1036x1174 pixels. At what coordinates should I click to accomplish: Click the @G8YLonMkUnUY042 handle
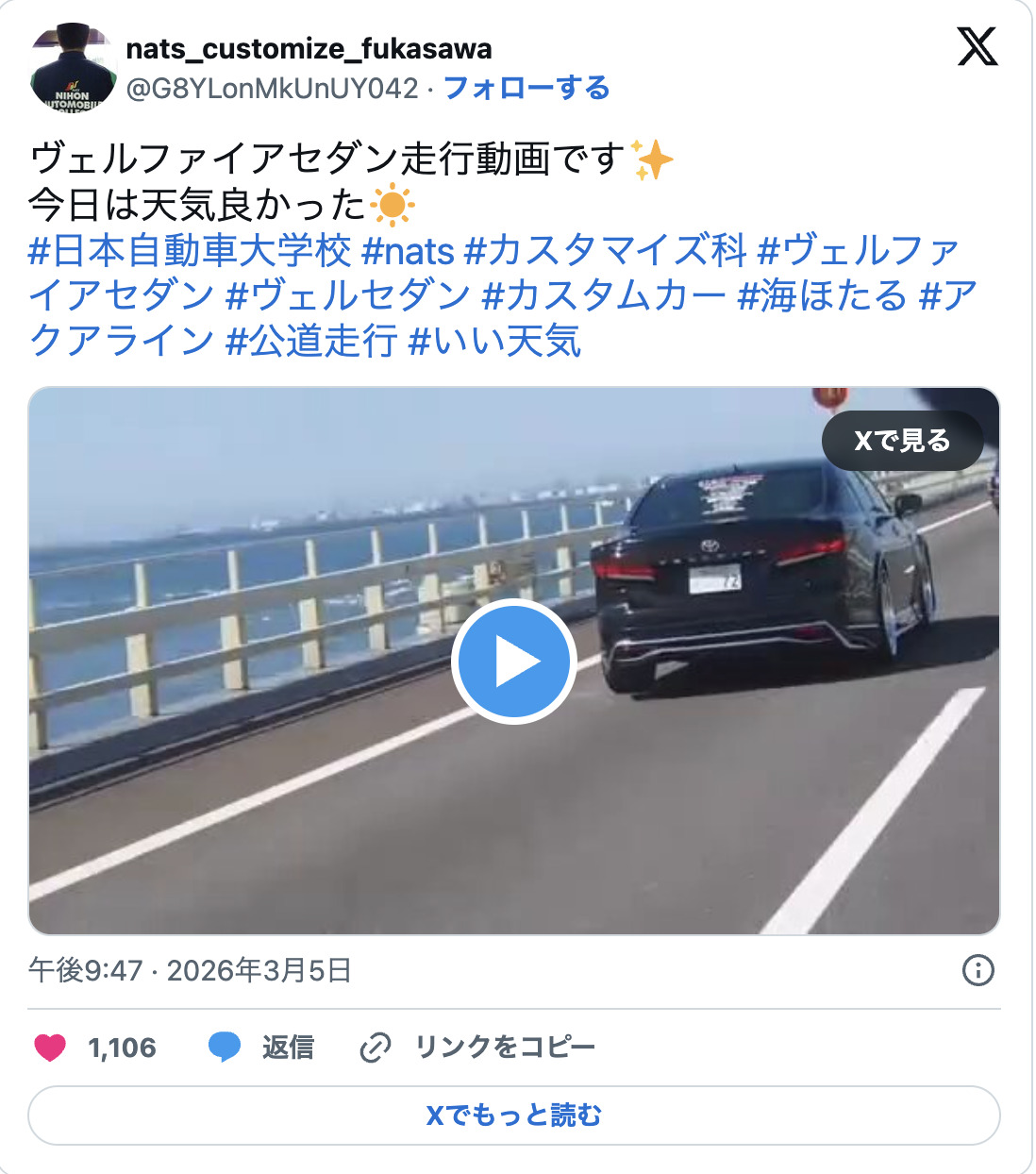(x=272, y=88)
